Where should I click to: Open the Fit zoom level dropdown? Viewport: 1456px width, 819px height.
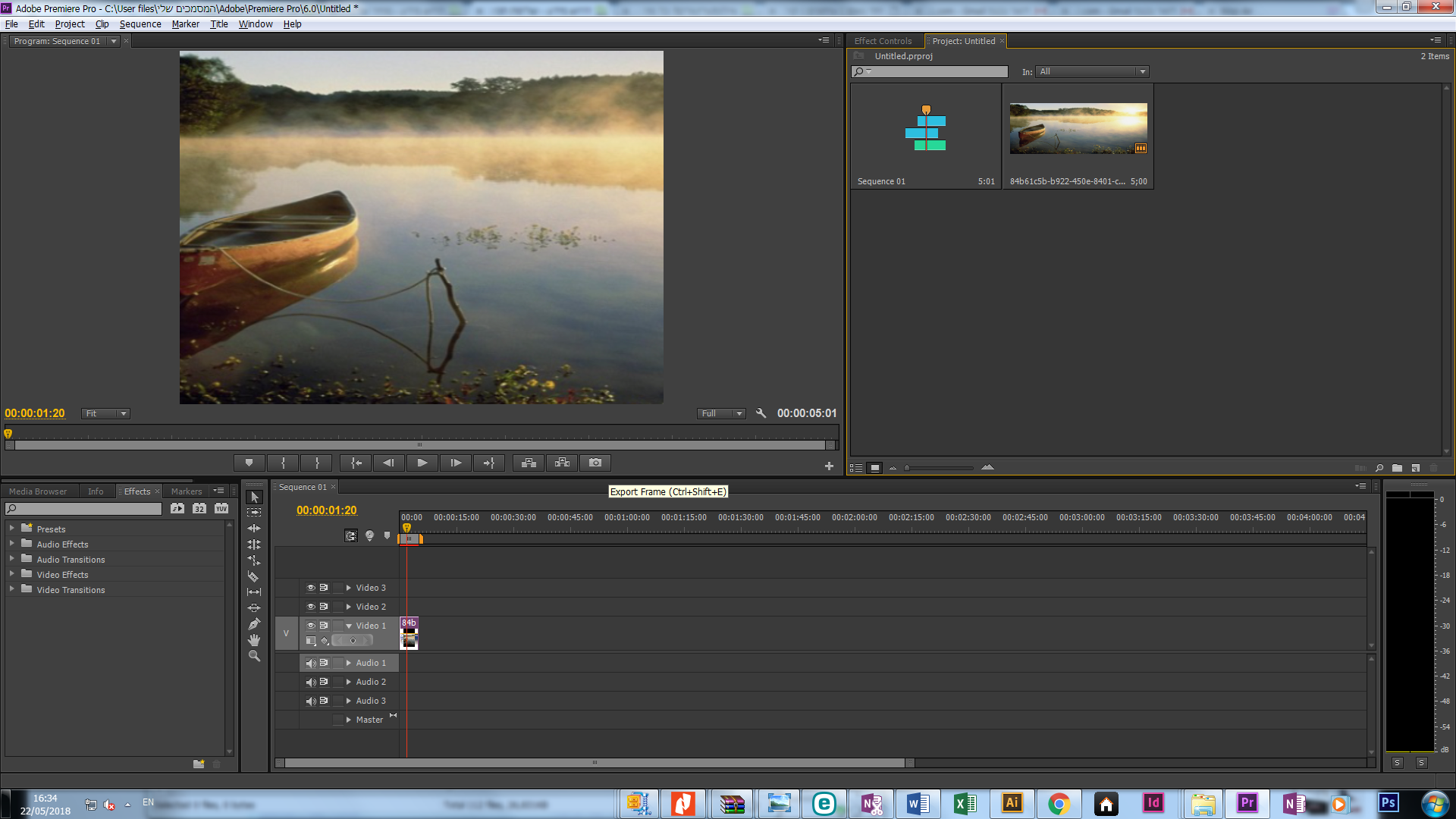tap(105, 413)
